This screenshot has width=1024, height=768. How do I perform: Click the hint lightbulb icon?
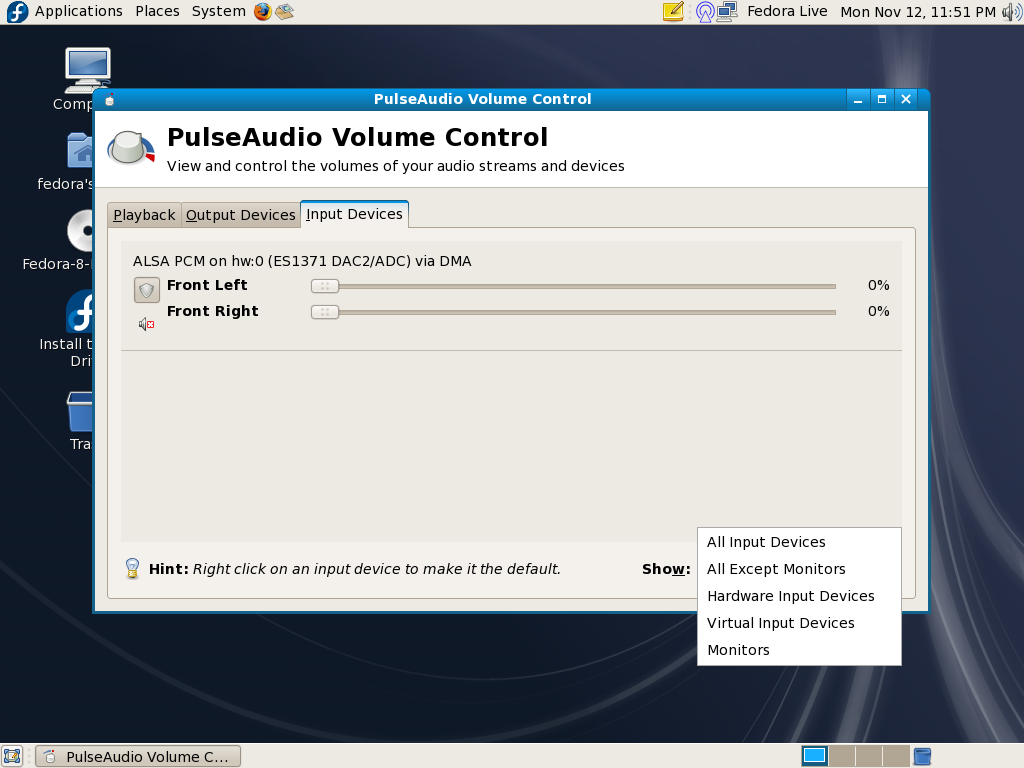(x=132, y=569)
